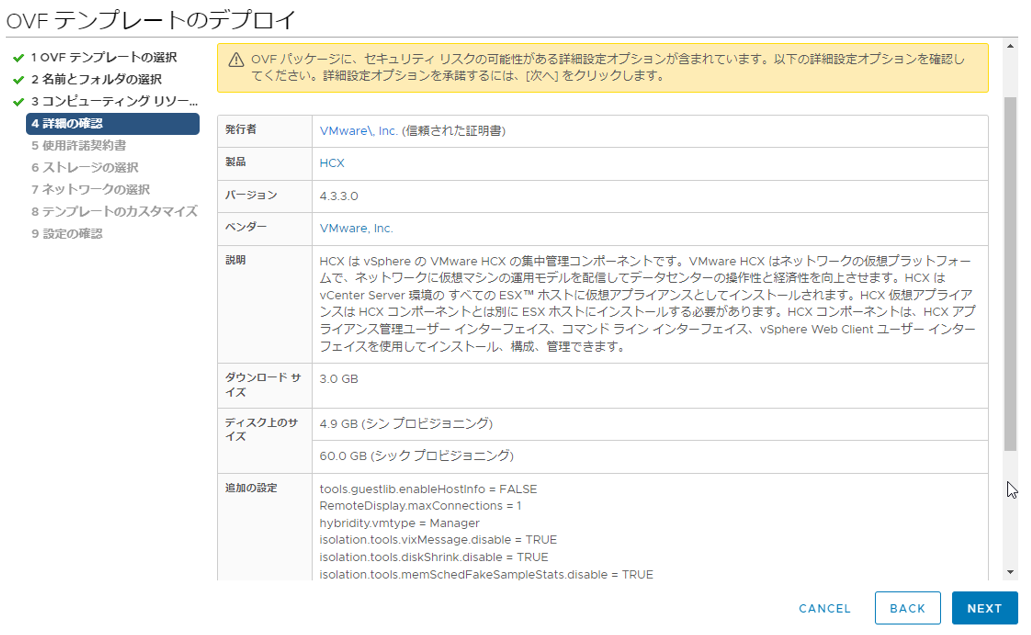
Task: Click the scrollbar down arrow
Action: tap(1010, 573)
